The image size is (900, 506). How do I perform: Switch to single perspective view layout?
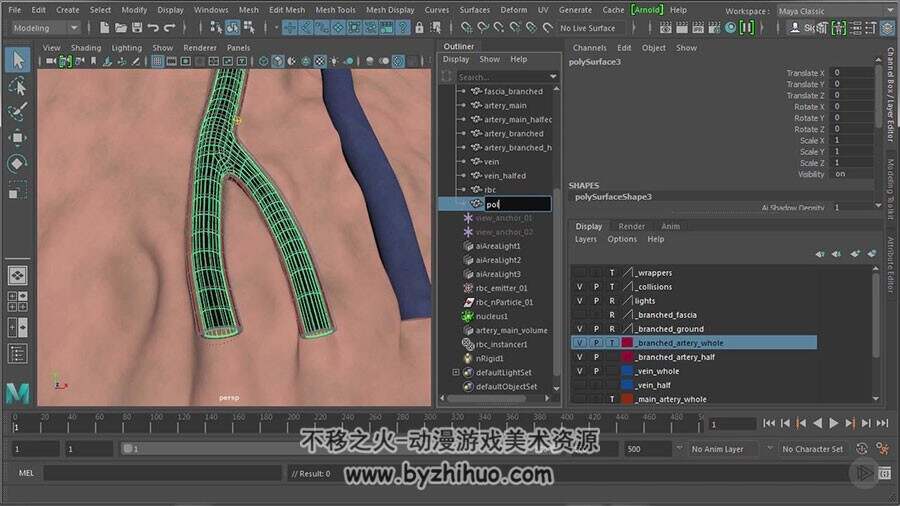pos(18,275)
